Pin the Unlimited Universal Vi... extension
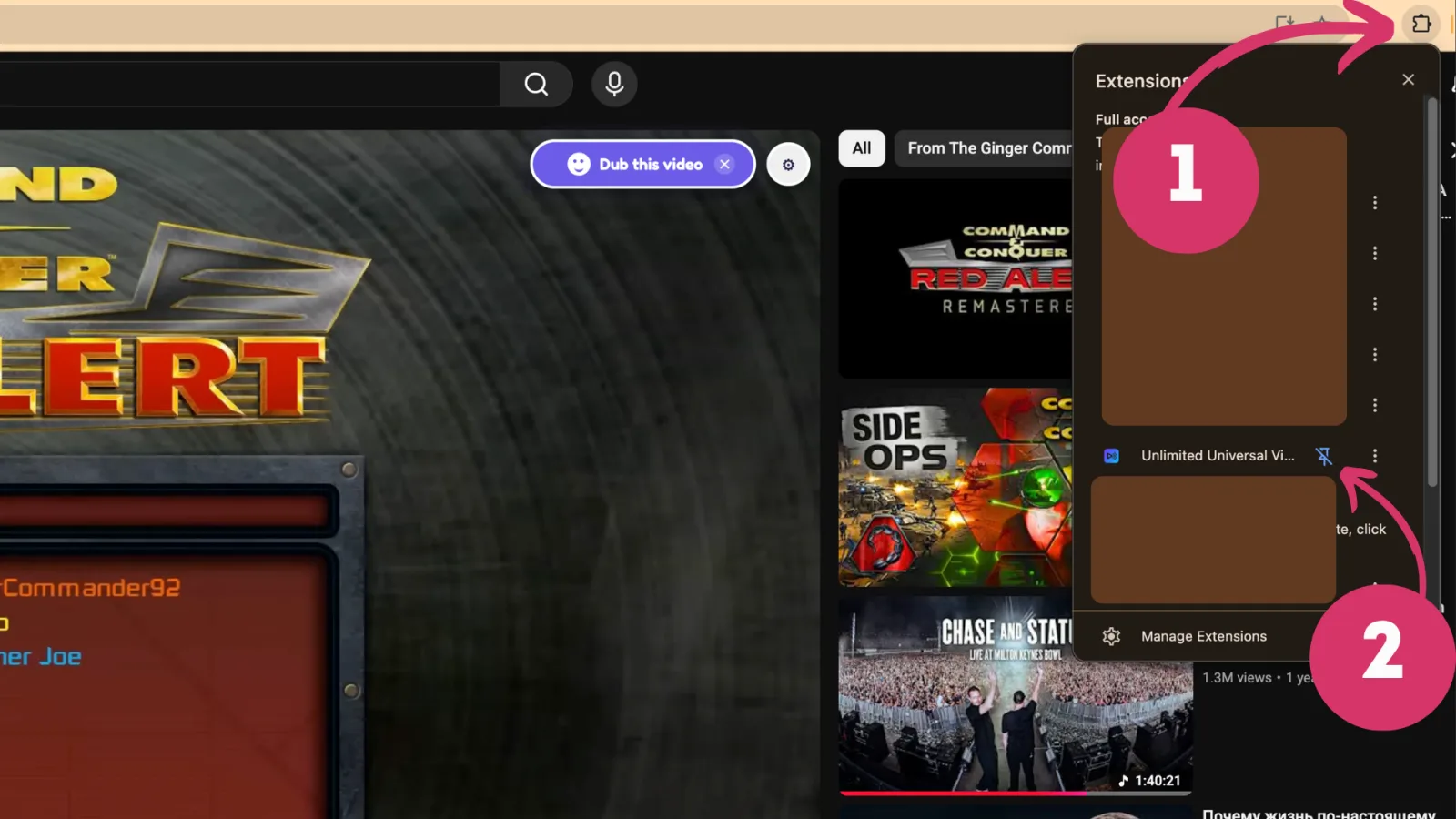Image resolution: width=1456 pixels, height=819 pixels. (x=1323, y=456)
